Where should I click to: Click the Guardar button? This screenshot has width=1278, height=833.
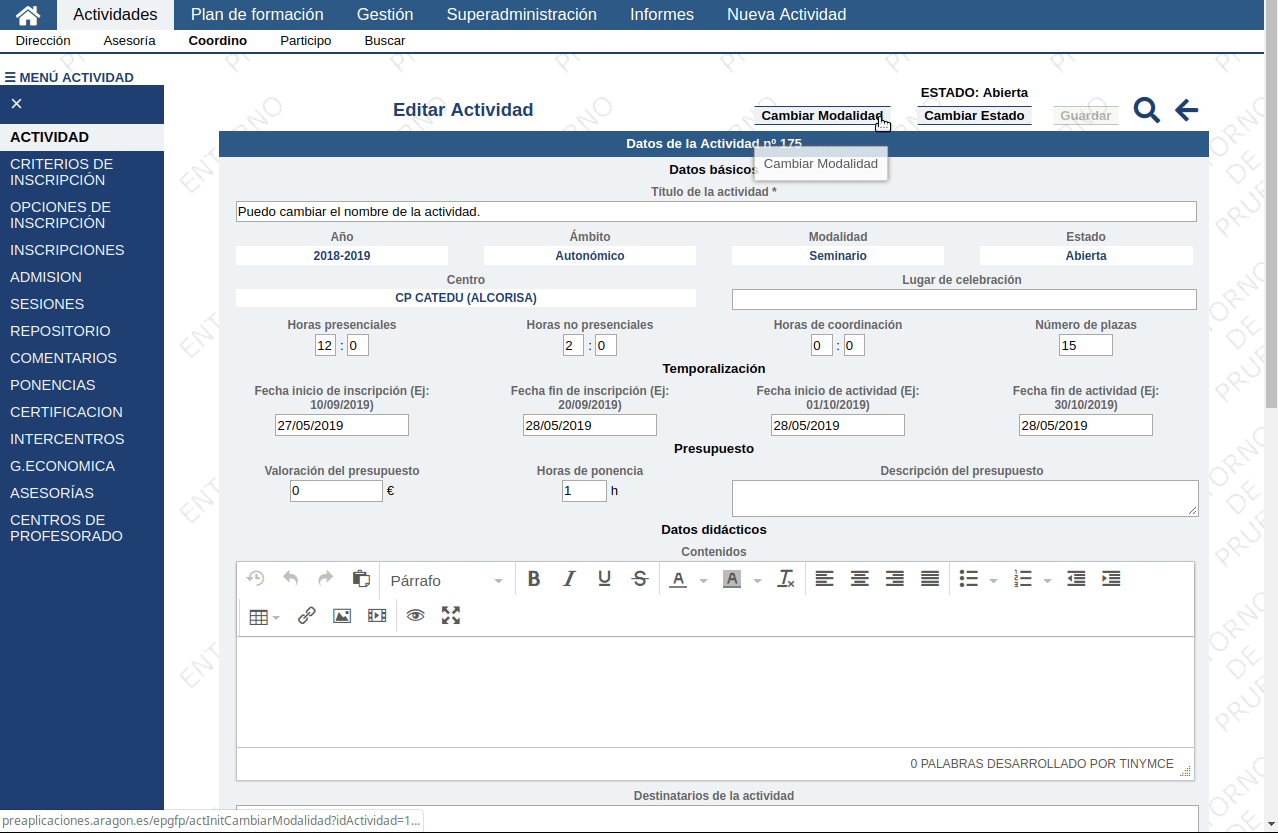pos(1086,115)
